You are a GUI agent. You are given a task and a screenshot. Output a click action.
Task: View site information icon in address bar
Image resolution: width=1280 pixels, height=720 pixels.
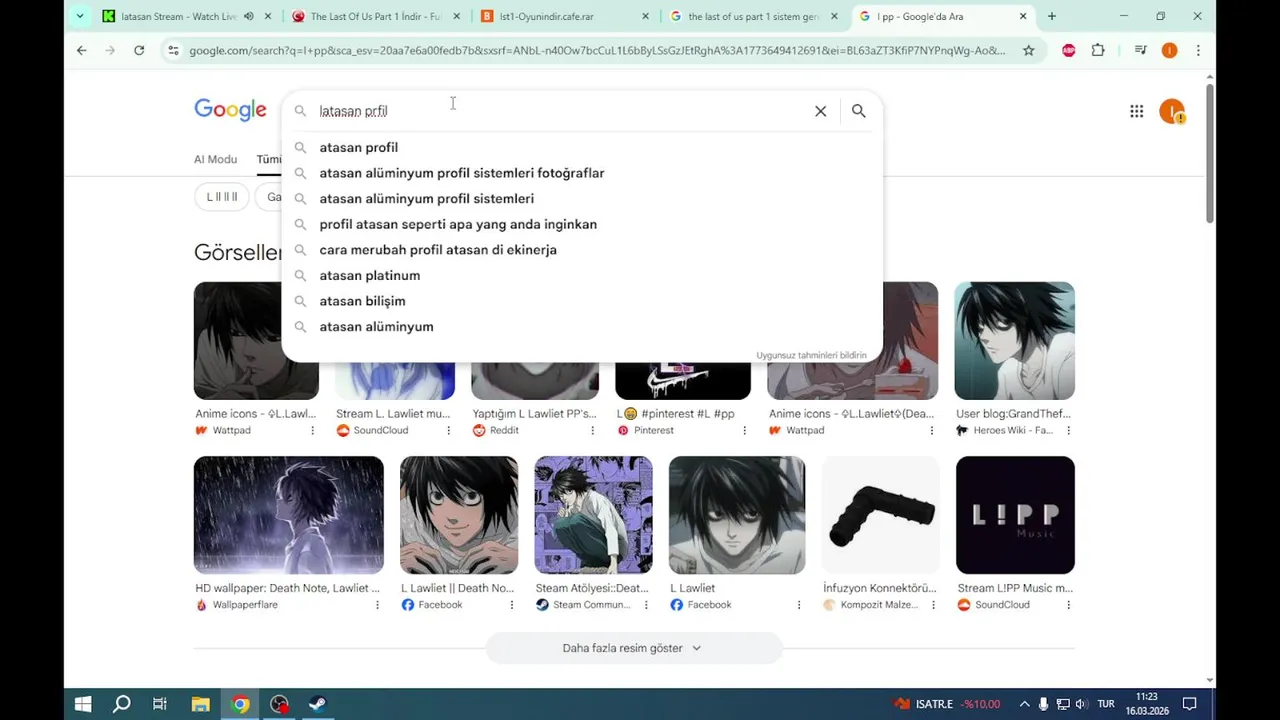pos(173,50)
